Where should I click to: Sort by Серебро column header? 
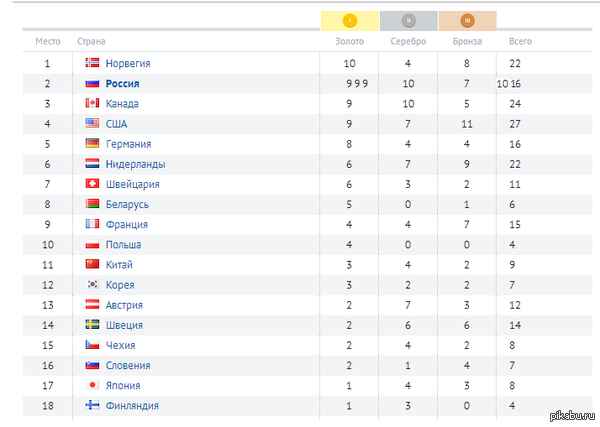pos(408,41)
